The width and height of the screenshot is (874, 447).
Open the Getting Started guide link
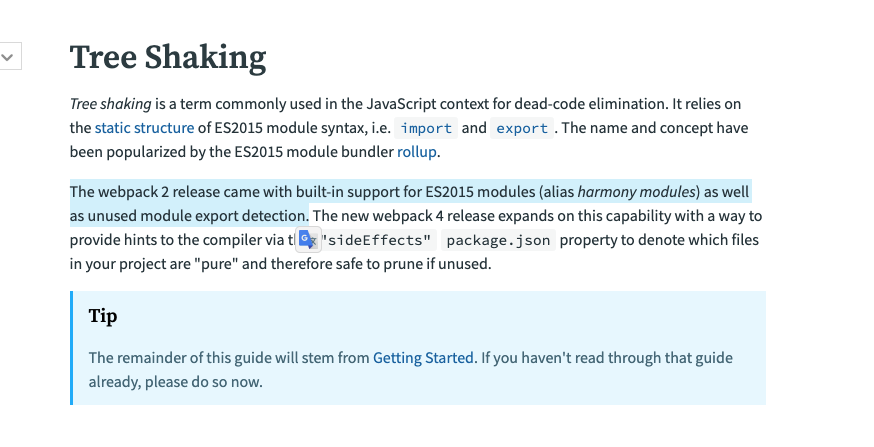coord(423,357)
